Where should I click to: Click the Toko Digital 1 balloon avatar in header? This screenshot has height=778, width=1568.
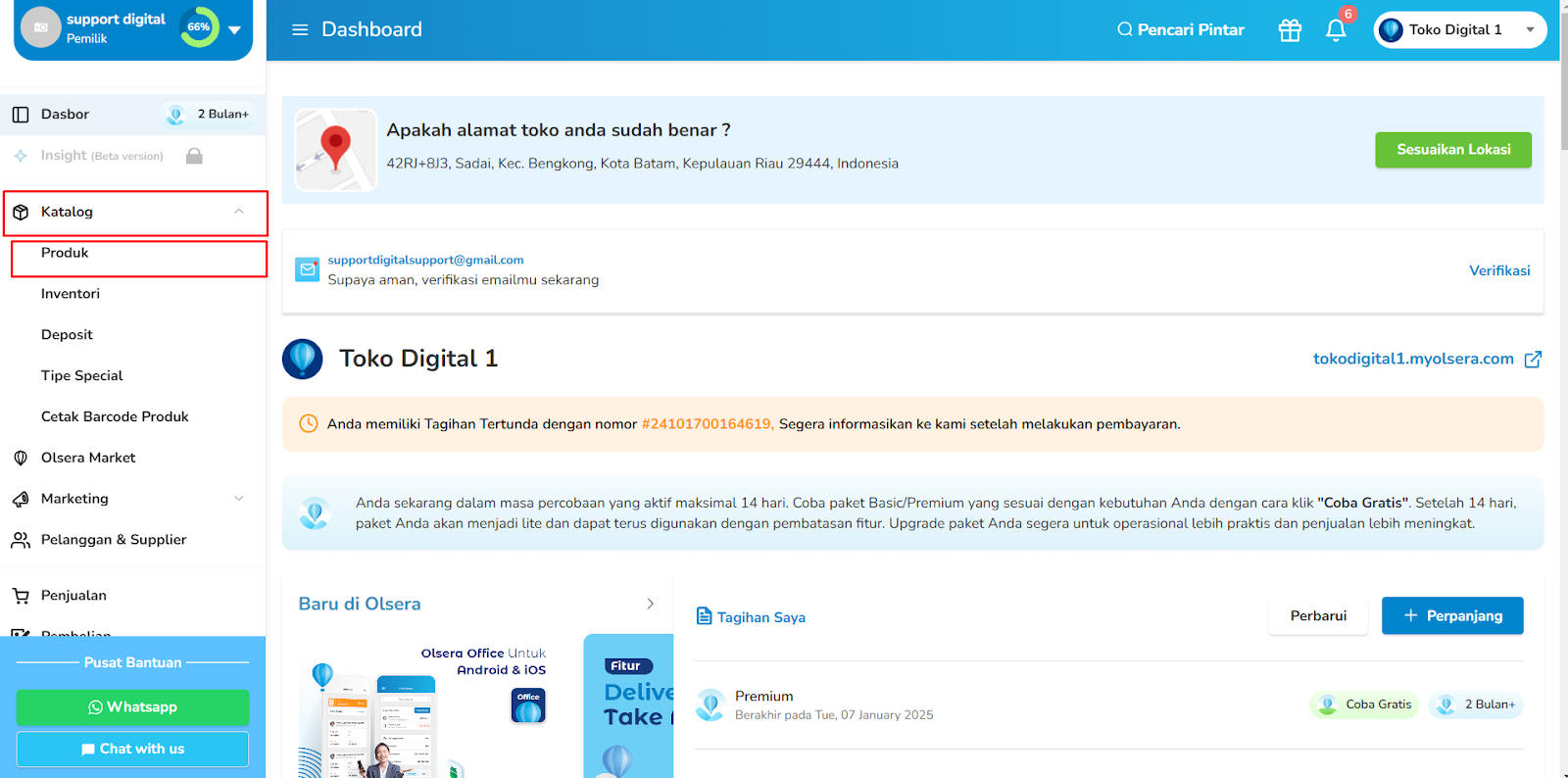pyautogui.click(x=1391, y=30)
